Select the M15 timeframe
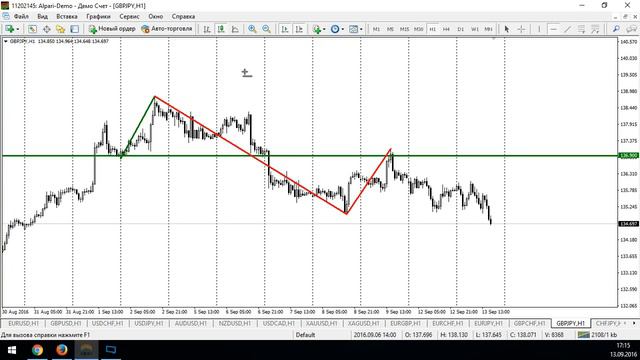640x360 pixels. 404,29
